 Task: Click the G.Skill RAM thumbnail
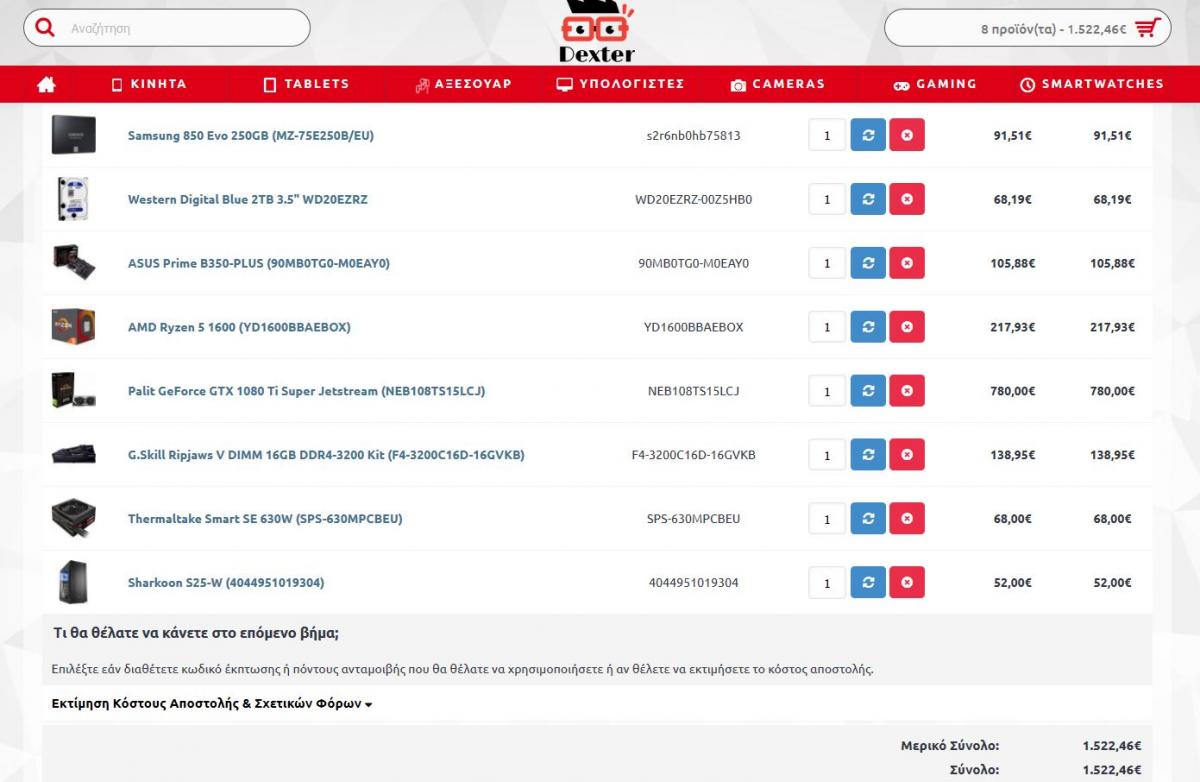coord(73,455)
